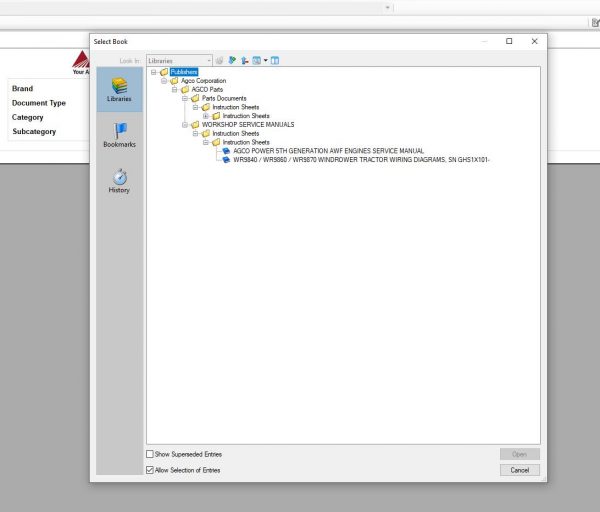600x512 pixels.
Task: Cancel the Select Book dialog
Action: pos(520,470)
